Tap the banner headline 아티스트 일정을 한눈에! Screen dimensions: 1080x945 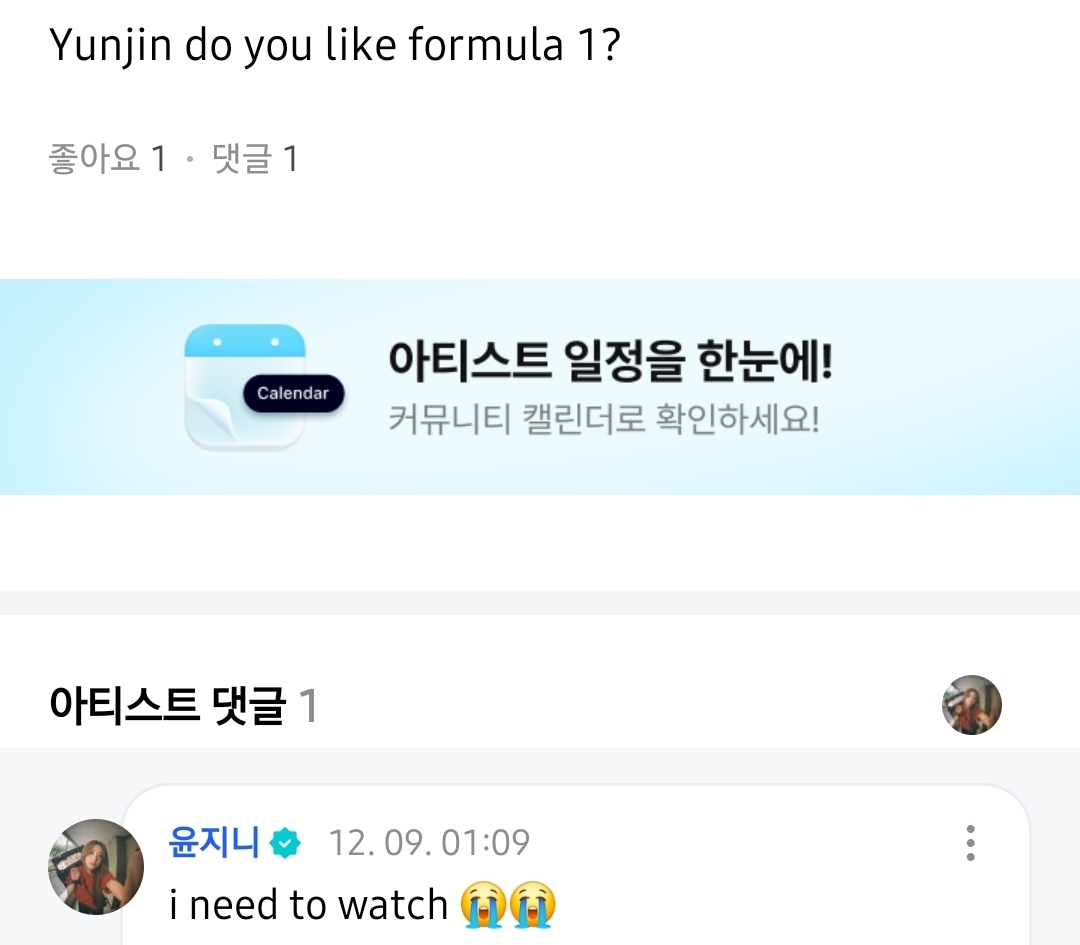pyautogui.click(x=610, y=360)
